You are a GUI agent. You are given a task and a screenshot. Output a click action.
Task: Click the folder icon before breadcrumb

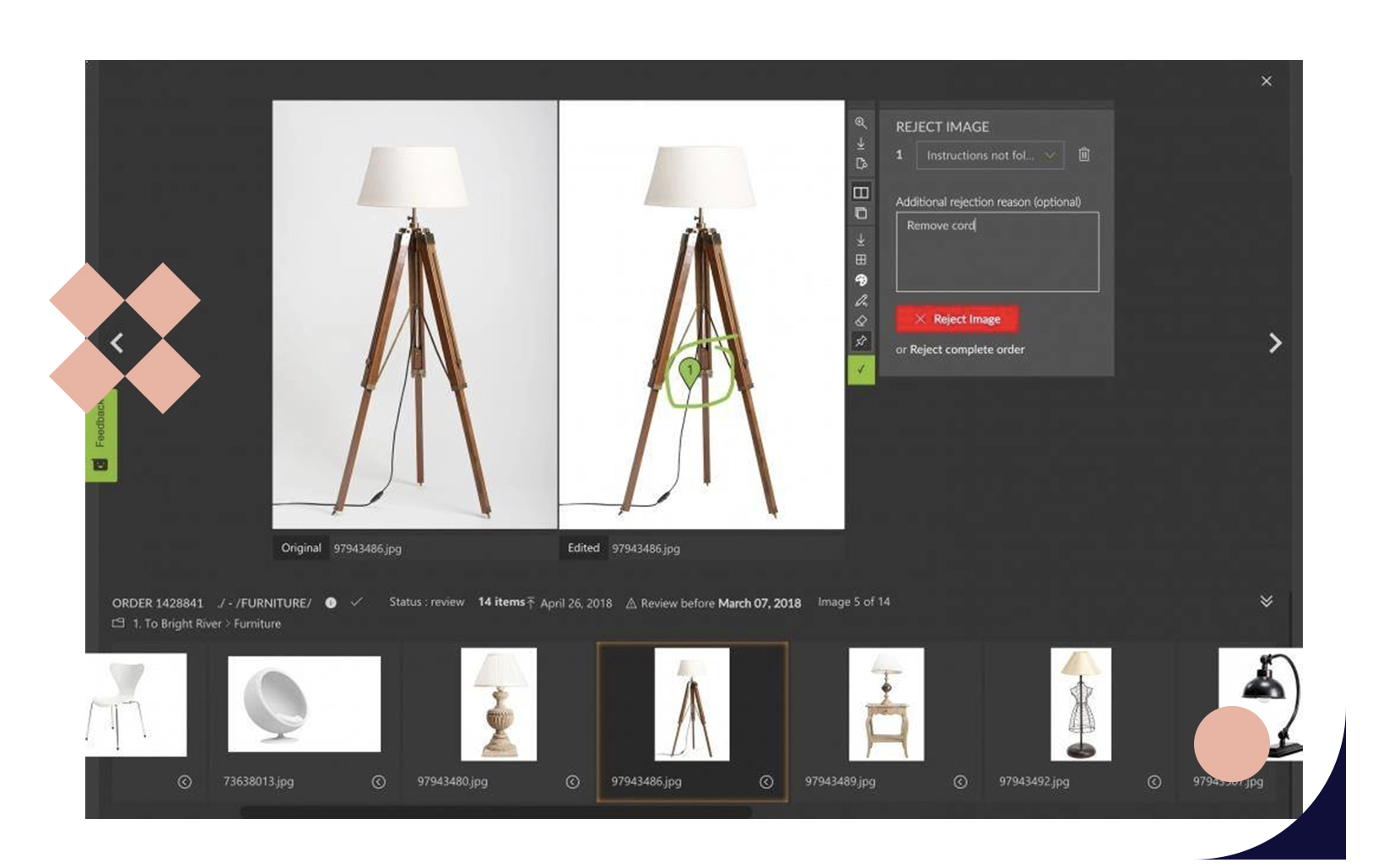(x=118, y=623)
